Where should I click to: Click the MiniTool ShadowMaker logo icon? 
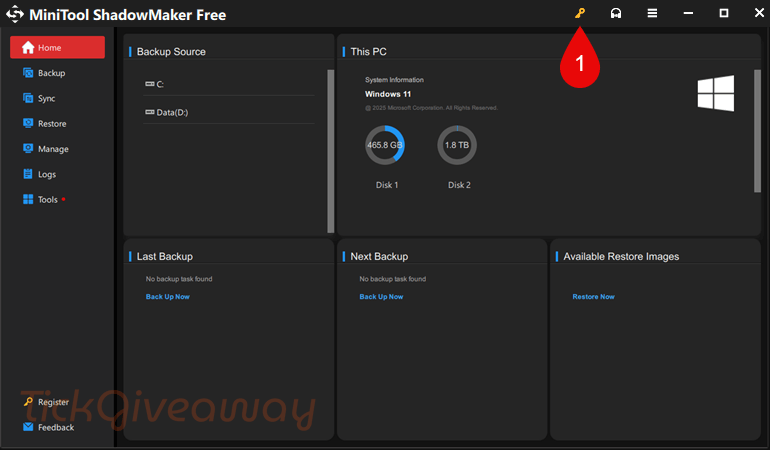click(15, 14)
